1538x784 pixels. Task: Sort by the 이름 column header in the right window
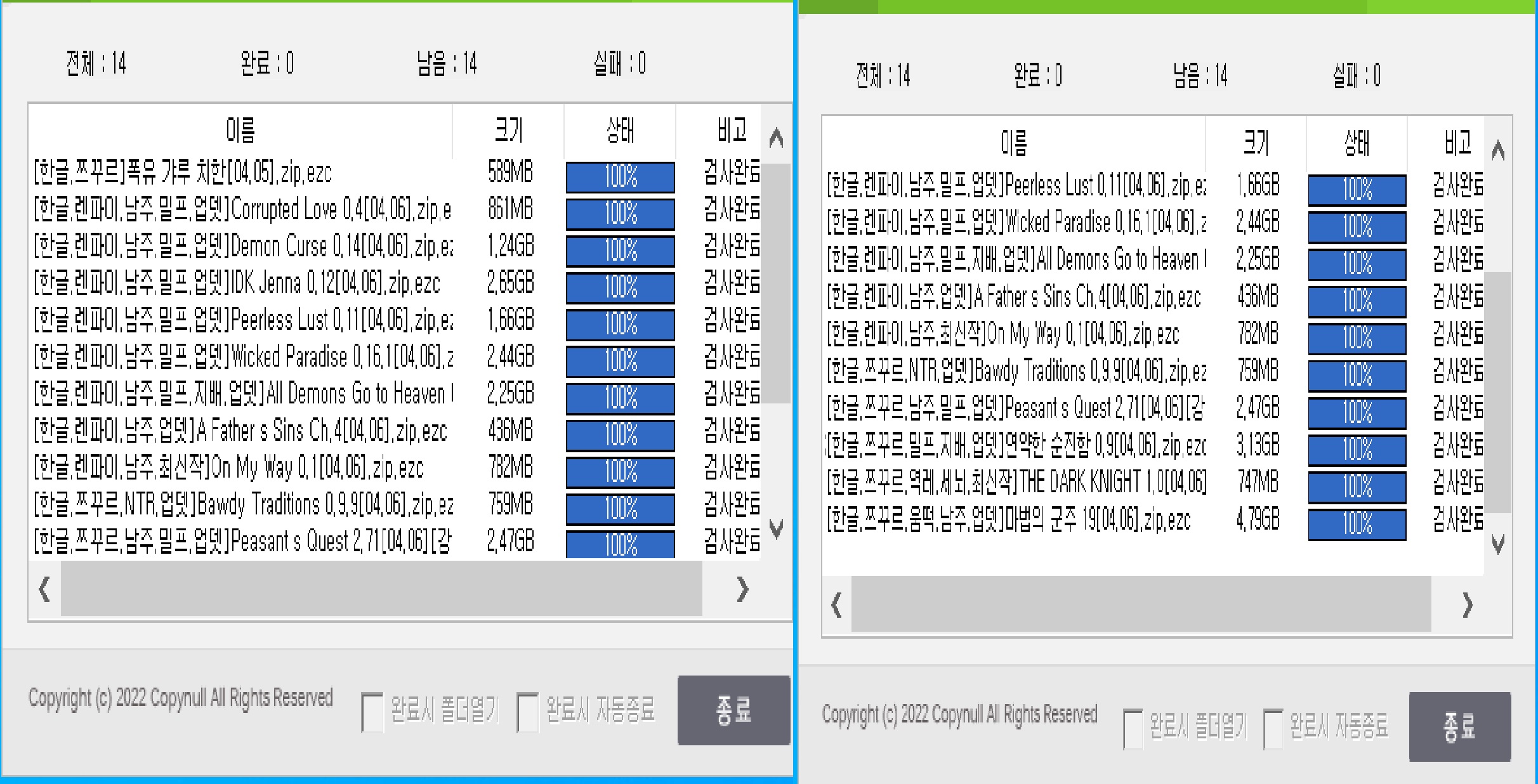(x=1013, y=143)
